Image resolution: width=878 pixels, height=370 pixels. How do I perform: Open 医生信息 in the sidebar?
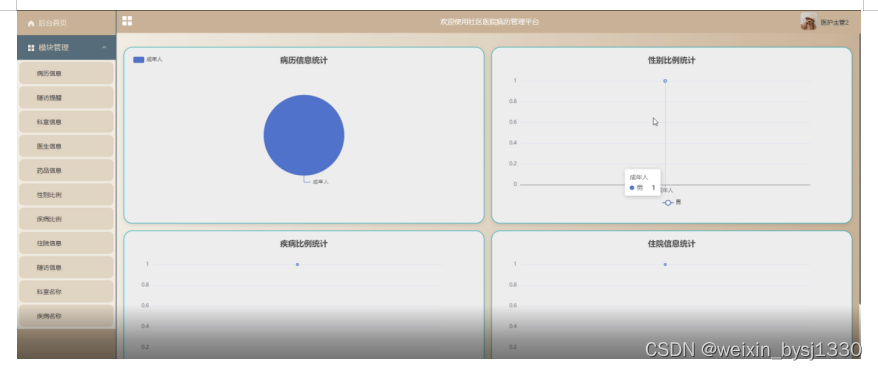coord(66,146)
